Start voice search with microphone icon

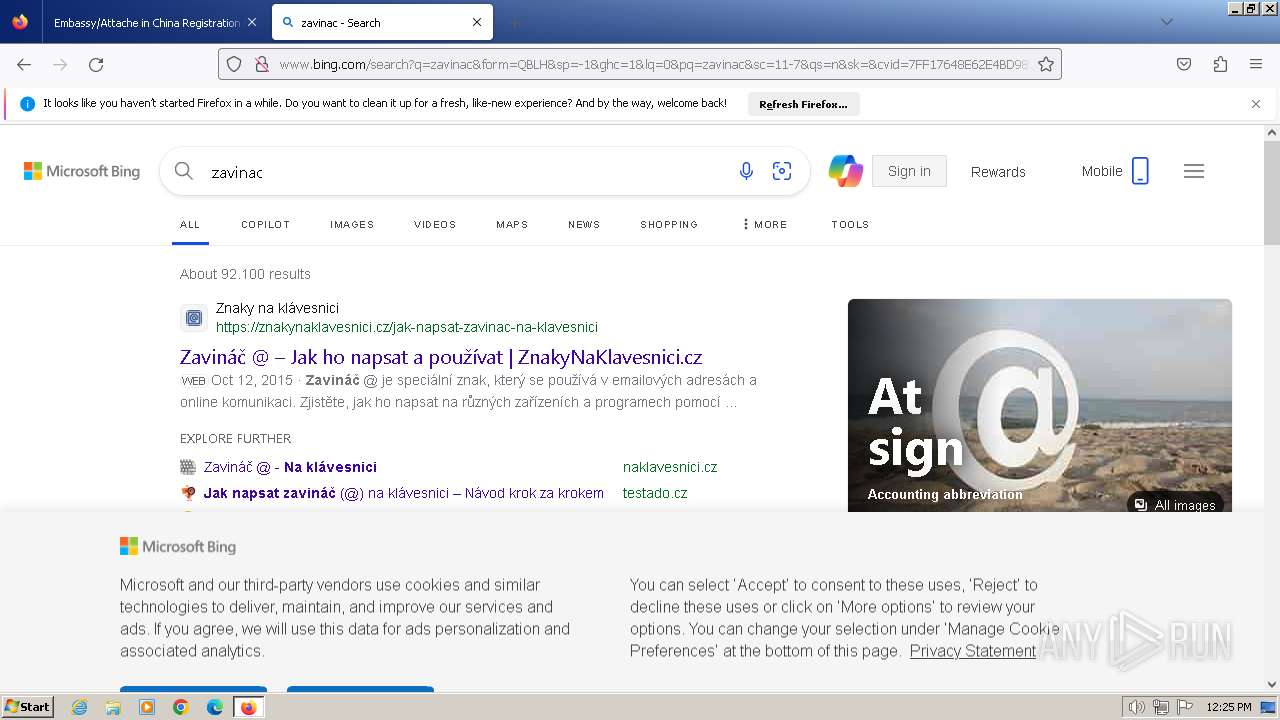[746, 171]
